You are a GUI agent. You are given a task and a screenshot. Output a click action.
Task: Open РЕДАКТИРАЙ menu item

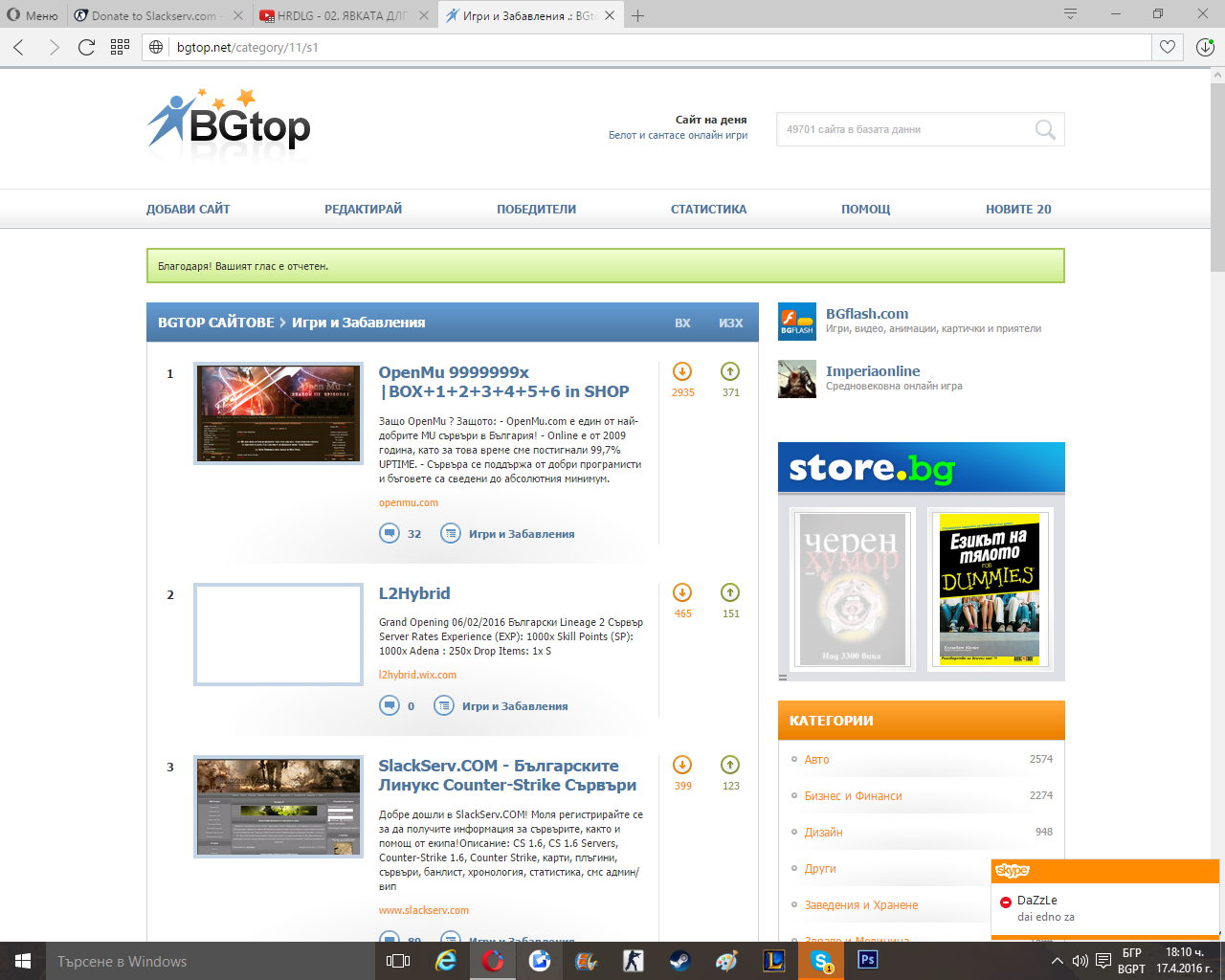pos(364,209)
